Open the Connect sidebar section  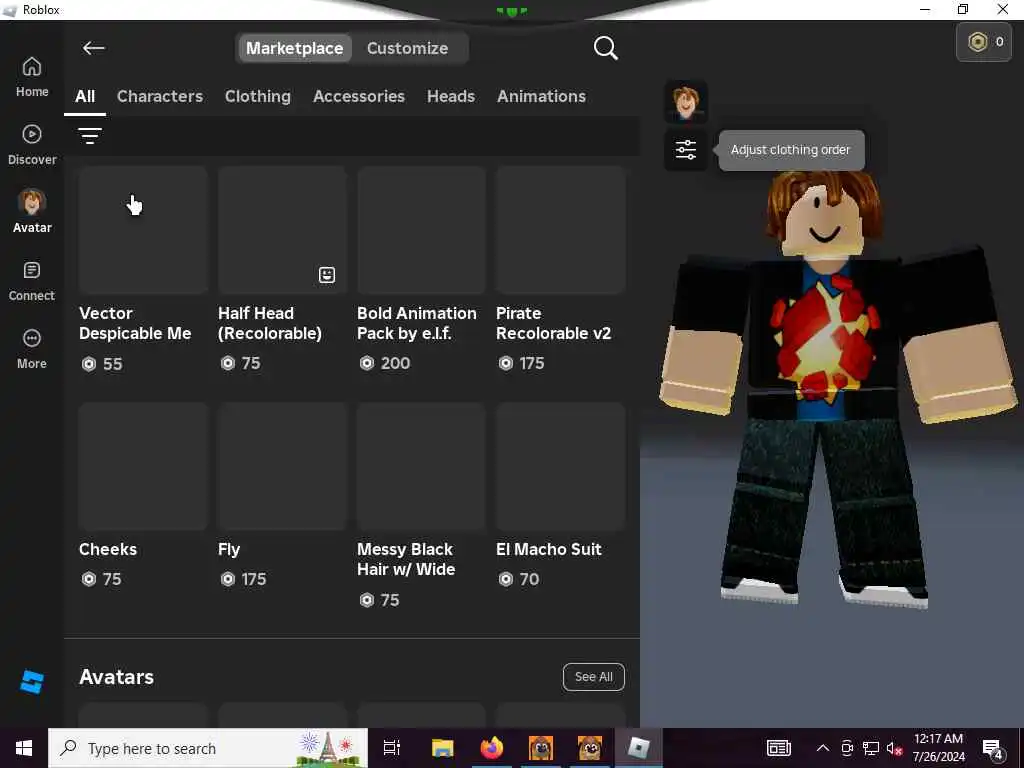pos(31,281)
